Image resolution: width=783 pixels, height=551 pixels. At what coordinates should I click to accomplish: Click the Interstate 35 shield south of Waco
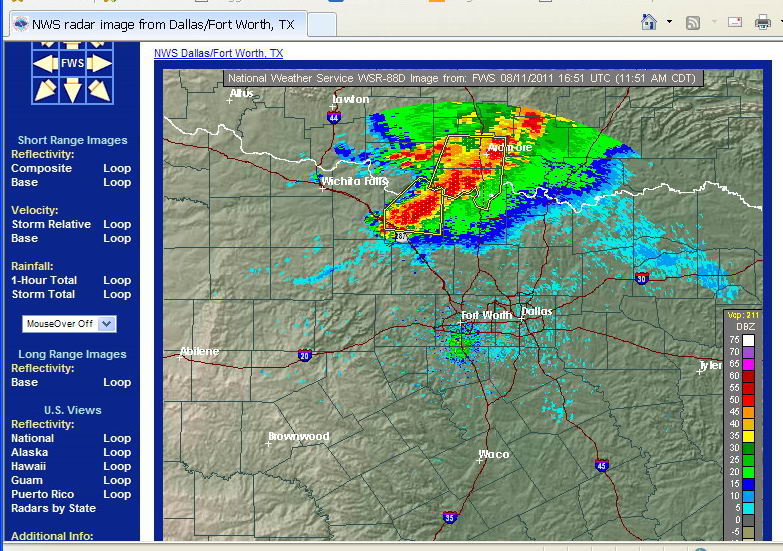[449, 517]
